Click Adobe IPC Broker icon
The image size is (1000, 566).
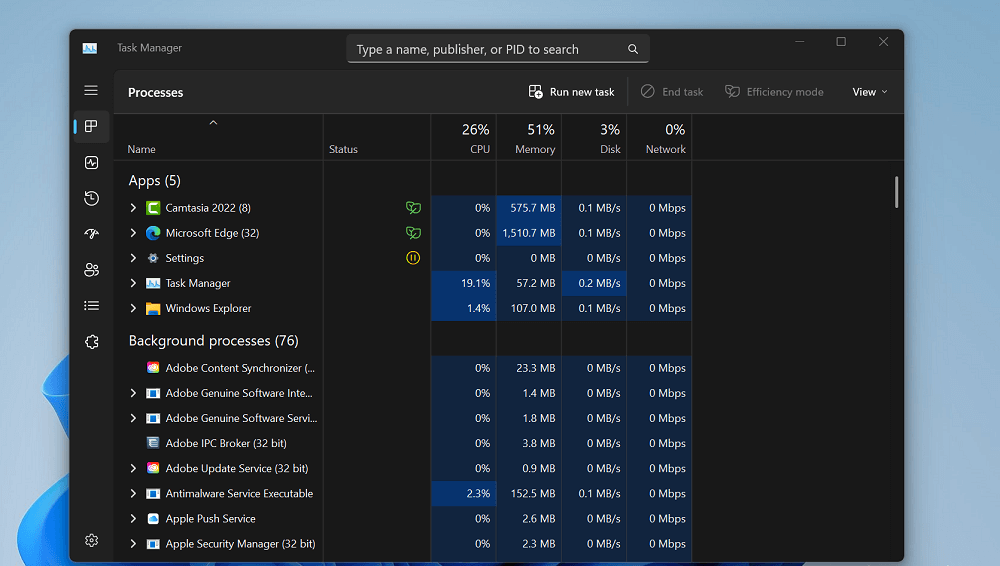click(x=153, y=443)
